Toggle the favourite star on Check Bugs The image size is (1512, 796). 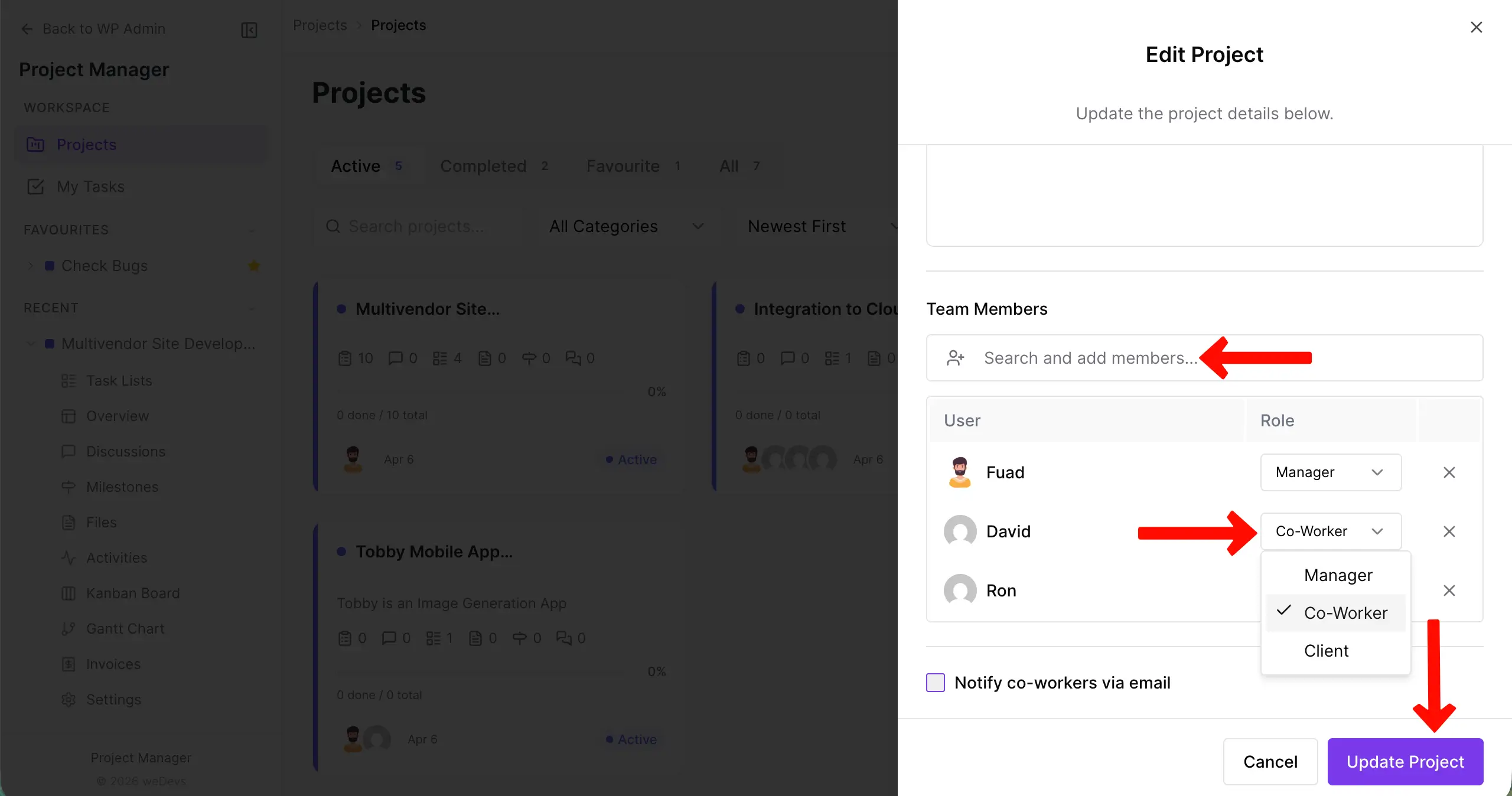(x=255, y=266)
